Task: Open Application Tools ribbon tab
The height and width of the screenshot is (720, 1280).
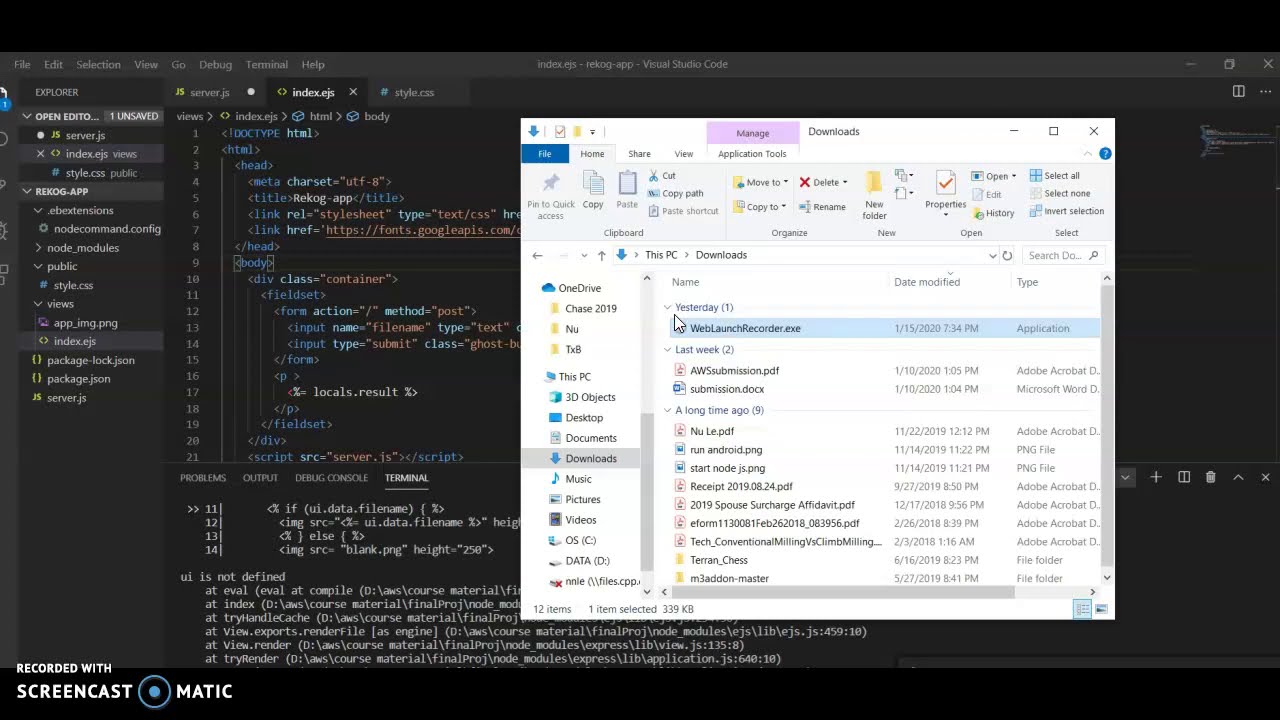Action: coord(752,154)
